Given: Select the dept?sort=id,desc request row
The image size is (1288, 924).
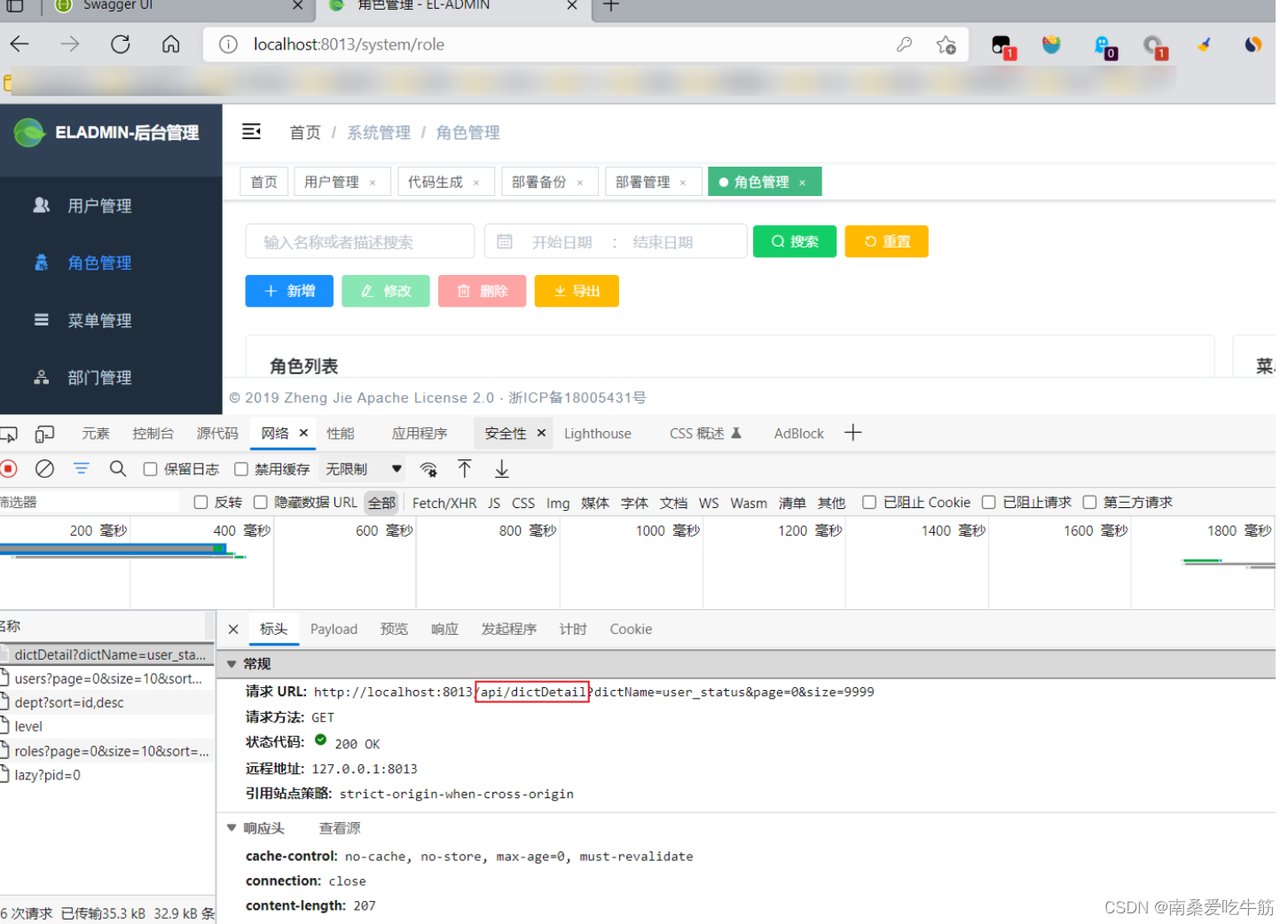Looking at the screenshot, I should pos(107,702).
